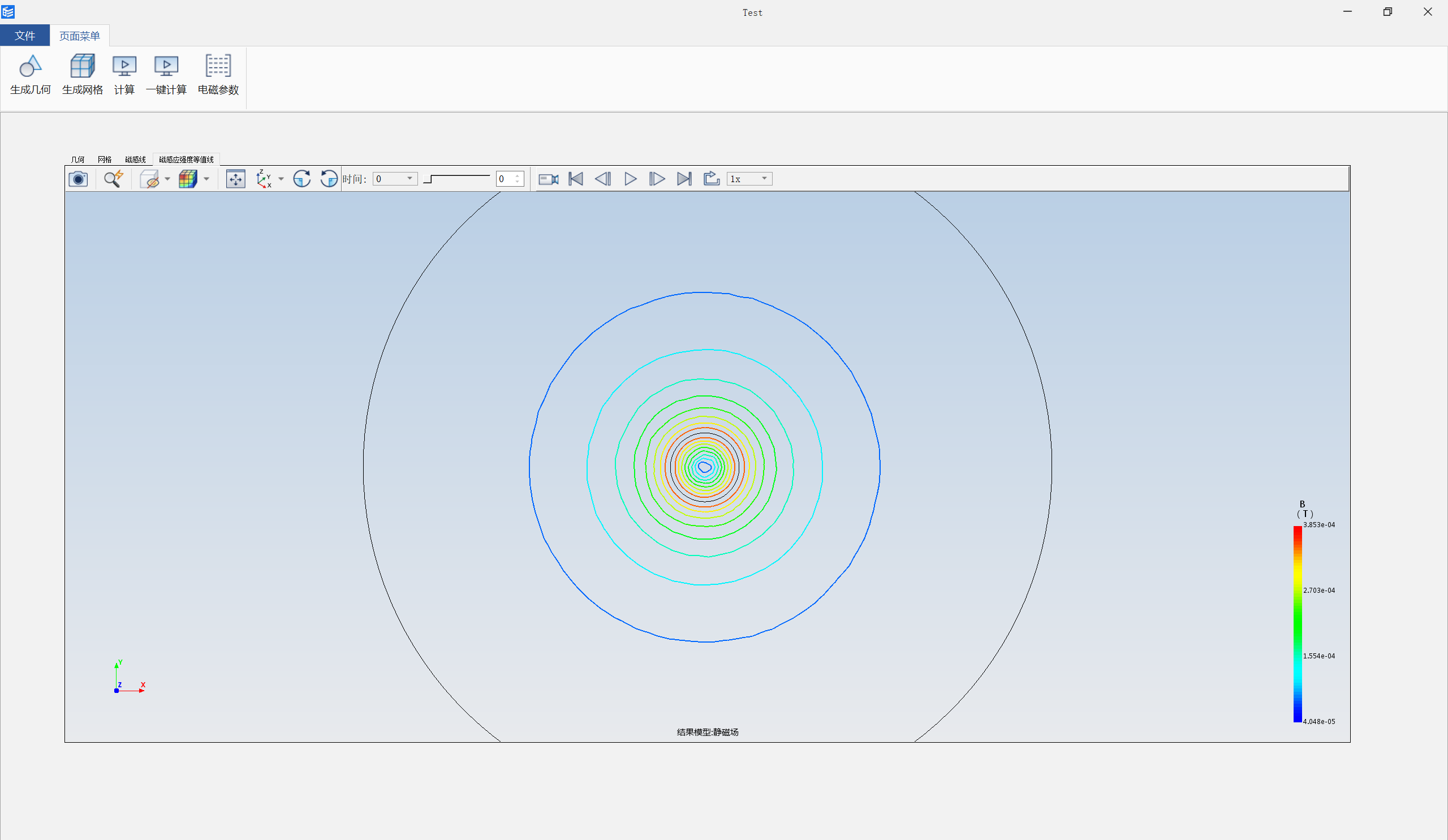Click the frame number spin box
This screenshot has height=840, width=1448.
point(510,179)
